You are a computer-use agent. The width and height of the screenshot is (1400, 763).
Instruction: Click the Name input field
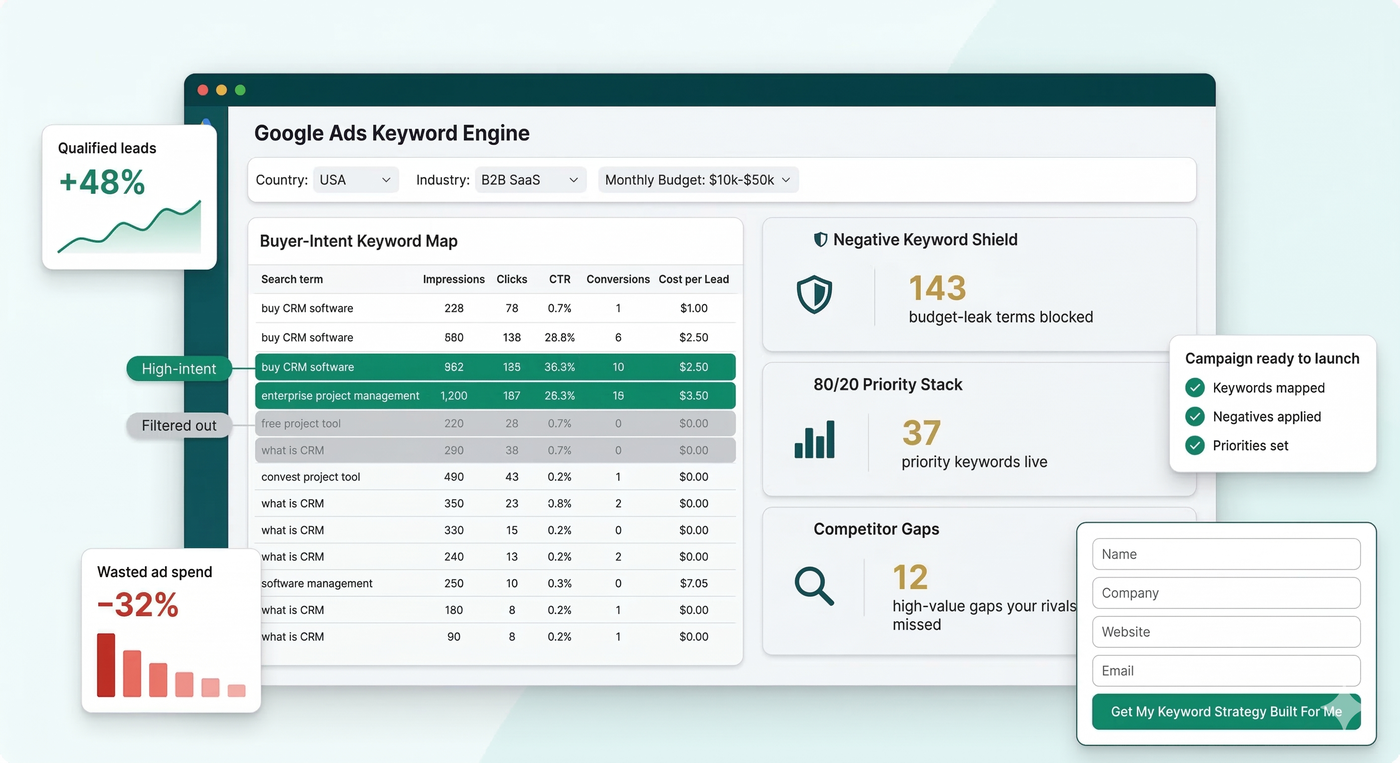pos(1226,554)
